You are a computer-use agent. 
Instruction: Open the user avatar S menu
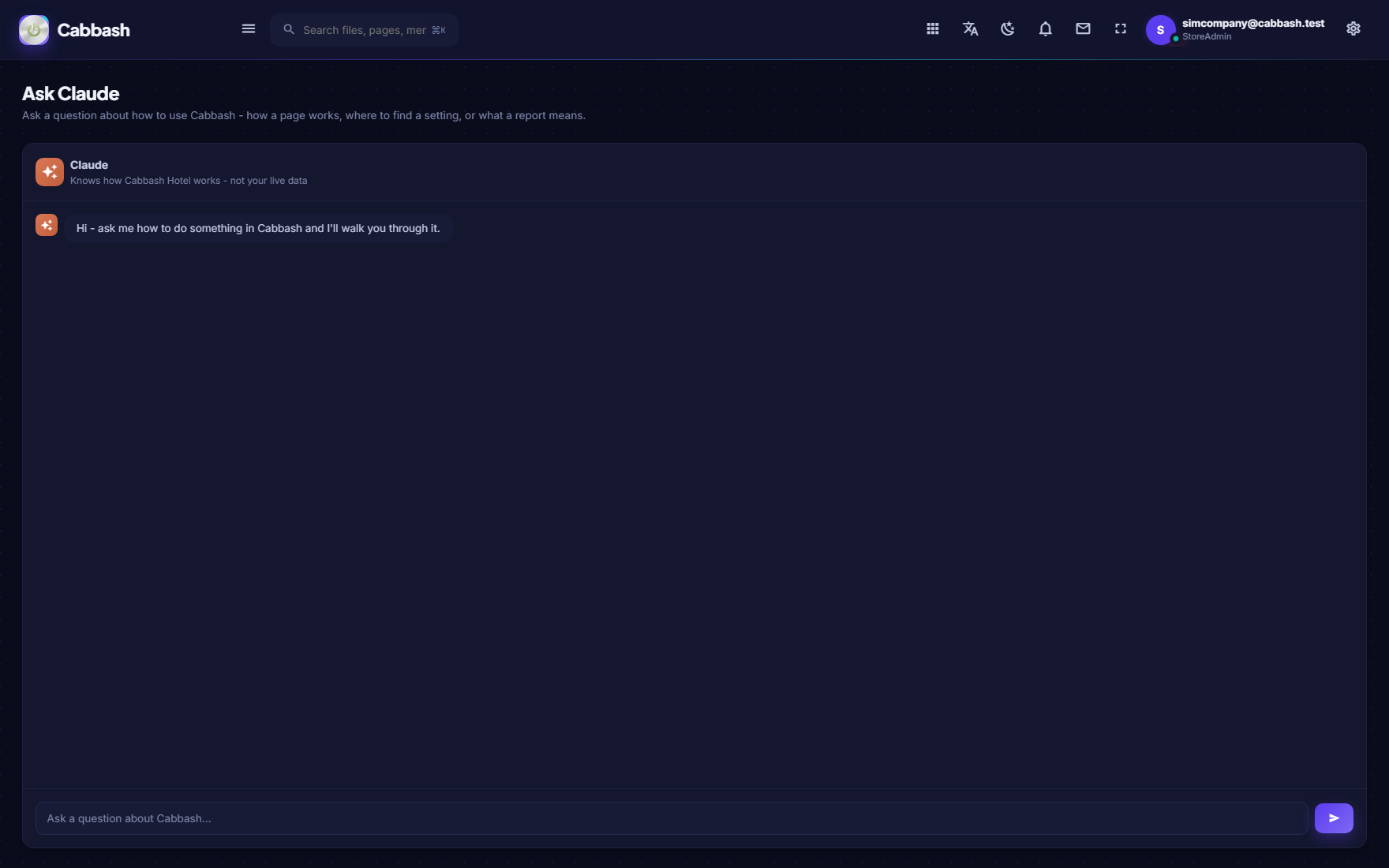point(1160,30)
